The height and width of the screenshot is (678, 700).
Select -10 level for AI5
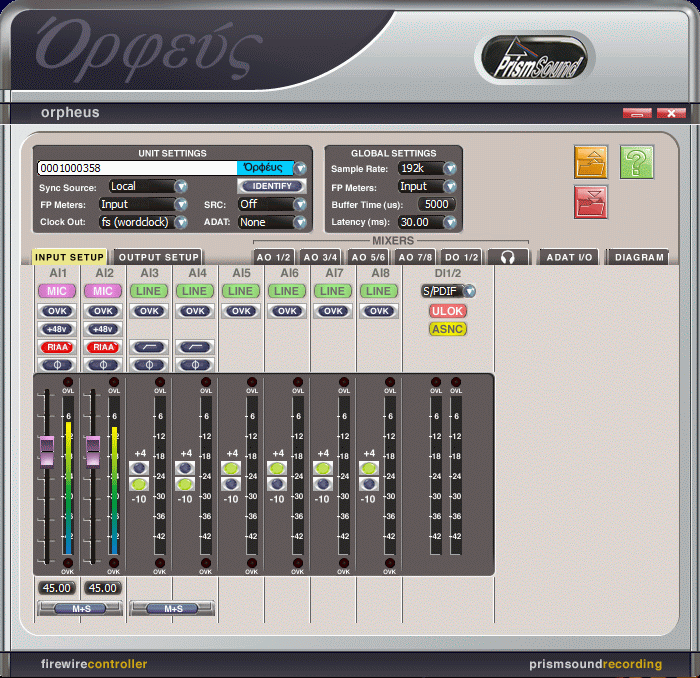tap(231, 484)
